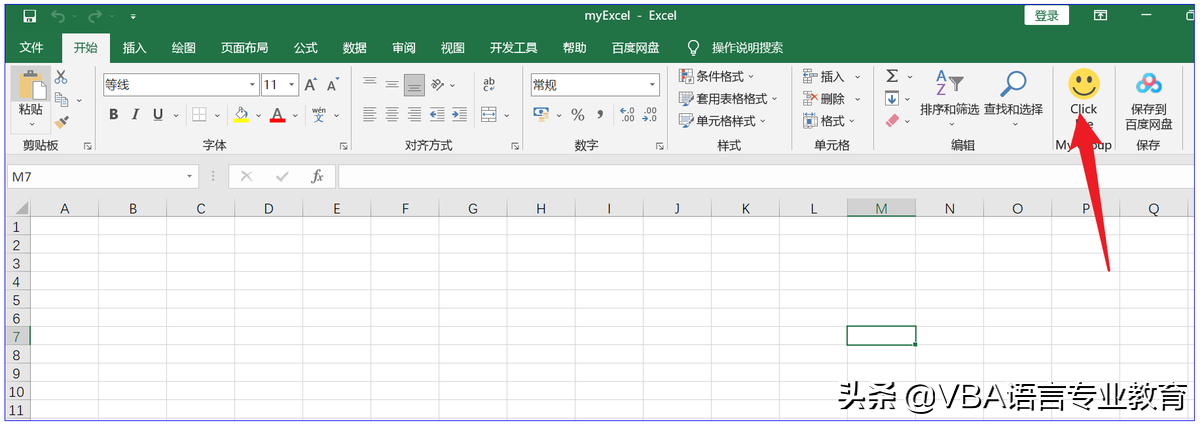This screenshot has width=1200, height=425.
Task: Apply percent style format
Action: pos(578,115)
